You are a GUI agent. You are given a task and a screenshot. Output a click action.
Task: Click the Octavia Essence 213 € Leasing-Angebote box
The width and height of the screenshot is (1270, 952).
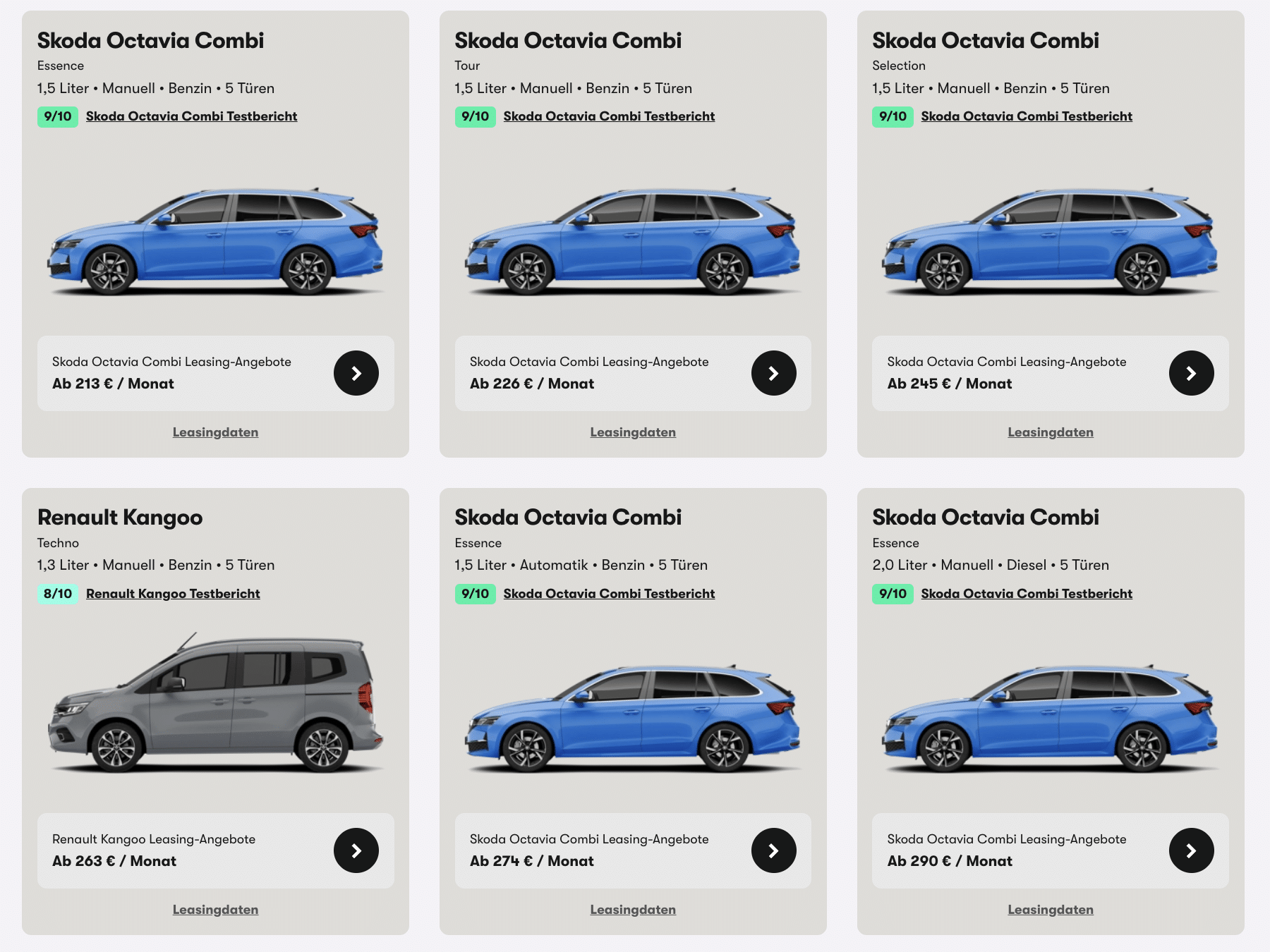(x=215, y=373)
